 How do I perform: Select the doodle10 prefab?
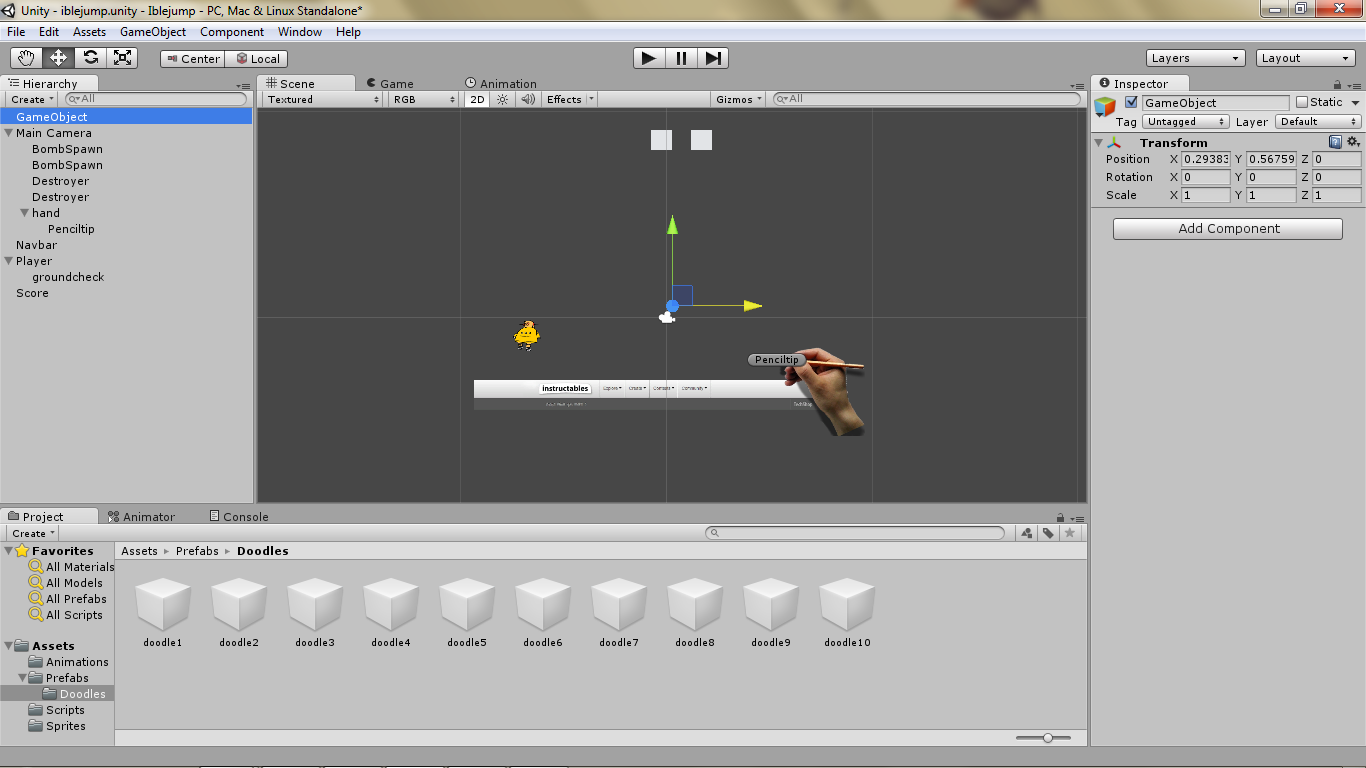847,612
